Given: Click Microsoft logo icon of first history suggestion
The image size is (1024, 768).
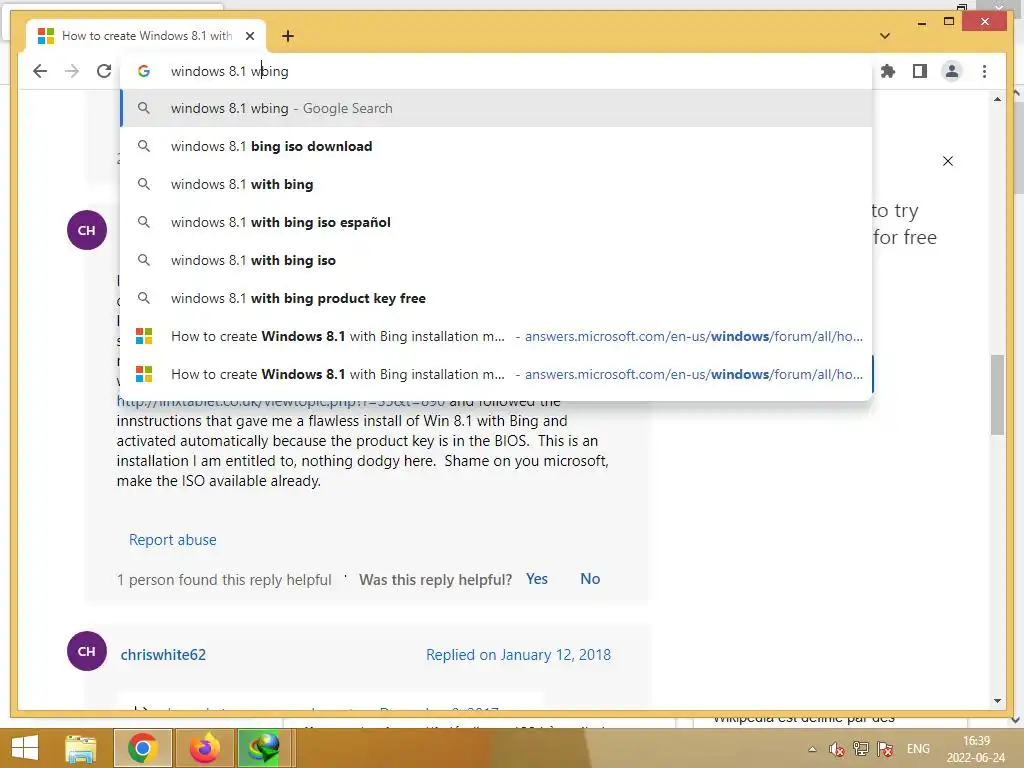Looking at the screenshot, I should (x=144, y=336).
